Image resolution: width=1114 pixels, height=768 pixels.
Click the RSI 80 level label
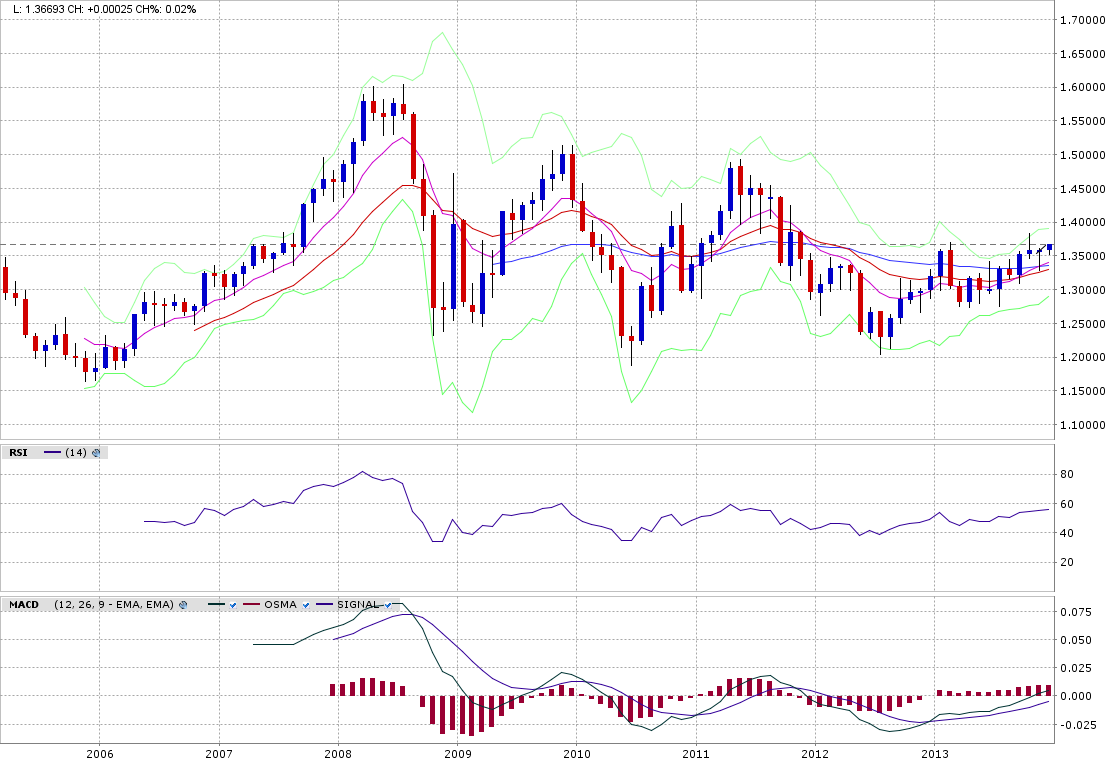point(1066,474)
